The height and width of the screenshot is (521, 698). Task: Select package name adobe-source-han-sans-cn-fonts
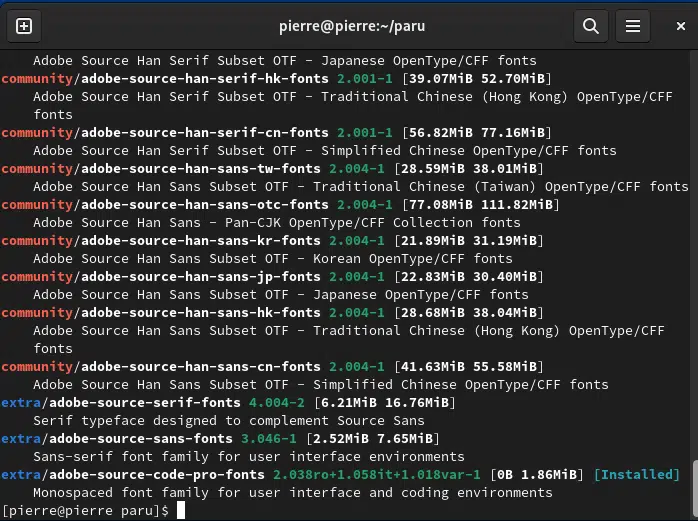point(201,367)
